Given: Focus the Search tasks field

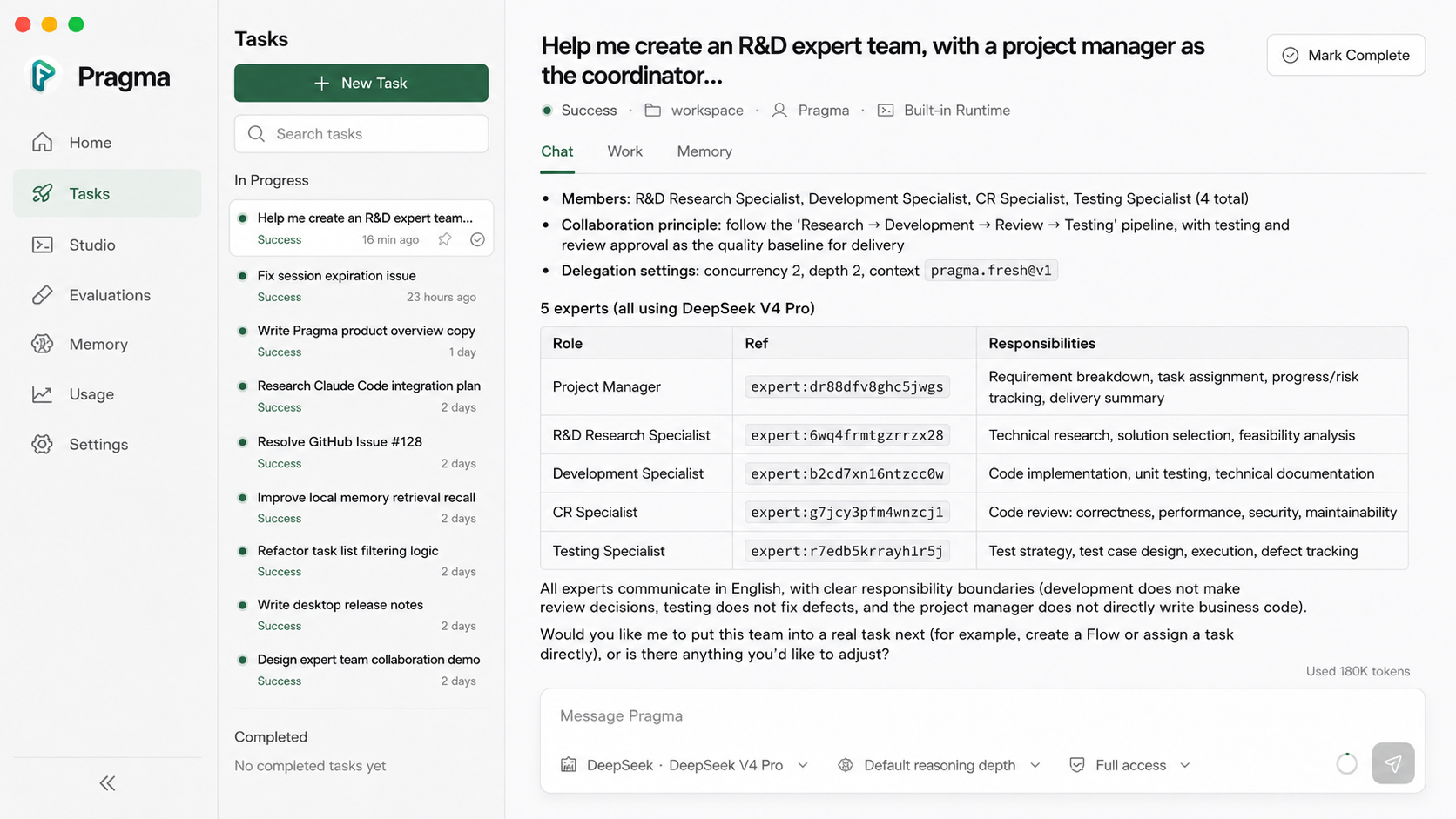Looking at the screenshot, I should [x=361, y=133].
